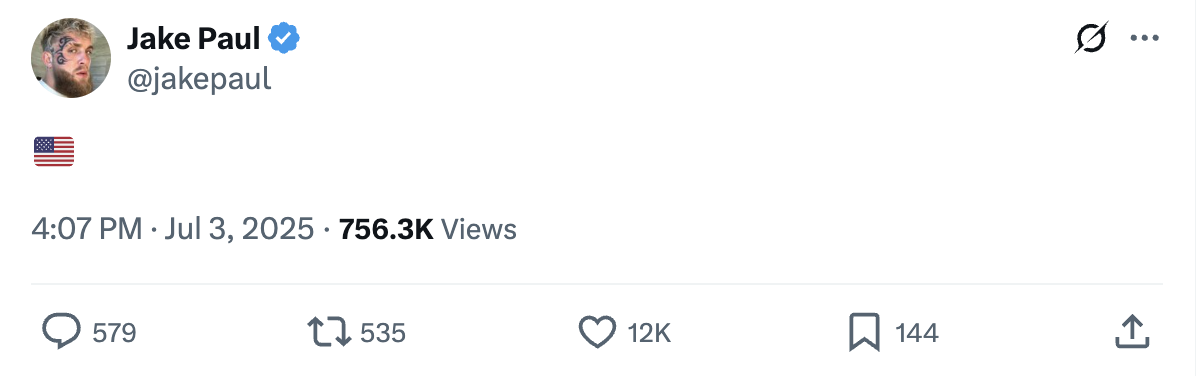Click the 535 reposts count
1196x376 pixels.
pos(383,333)
